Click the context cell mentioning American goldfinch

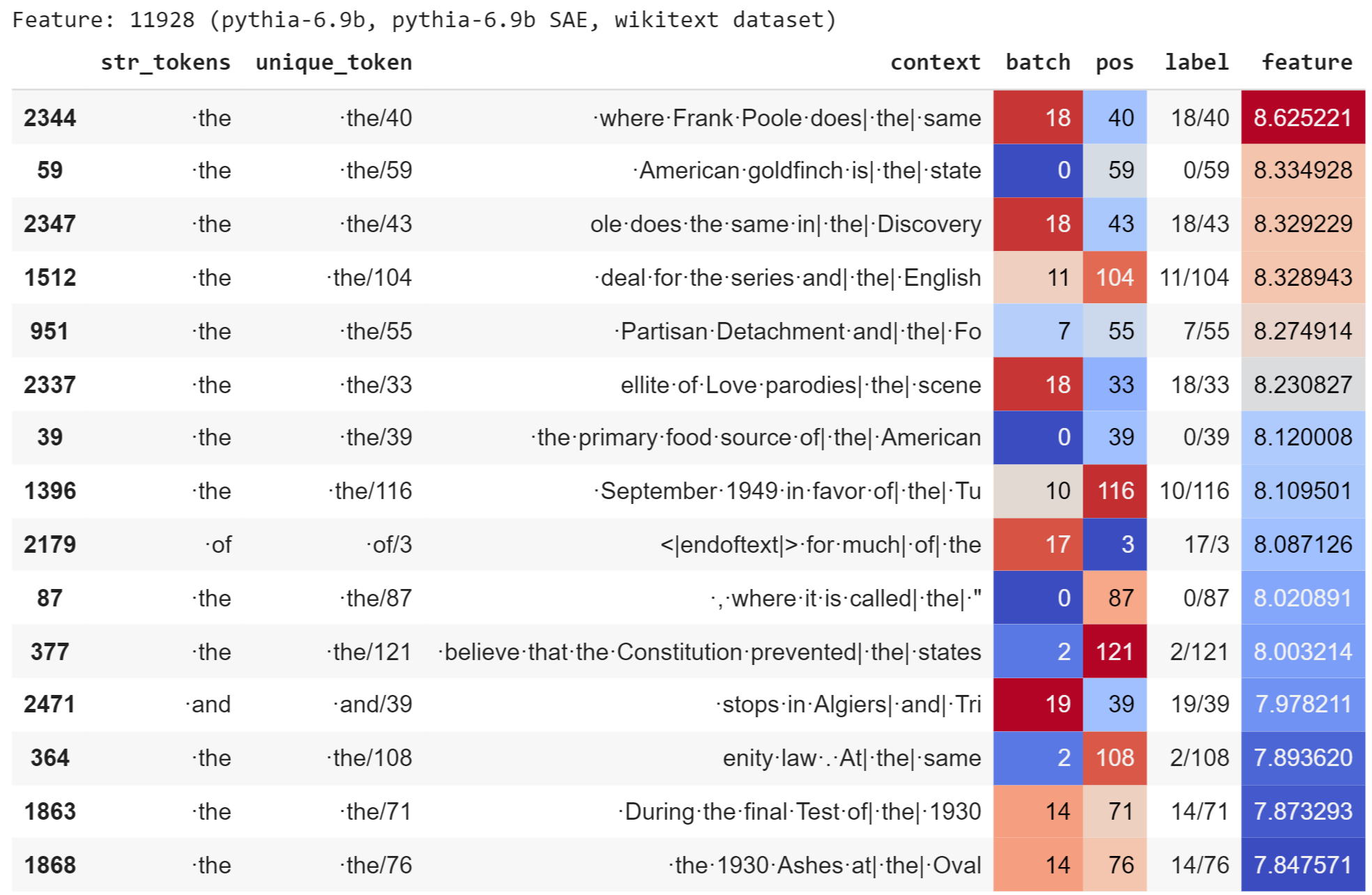[807, 170]
